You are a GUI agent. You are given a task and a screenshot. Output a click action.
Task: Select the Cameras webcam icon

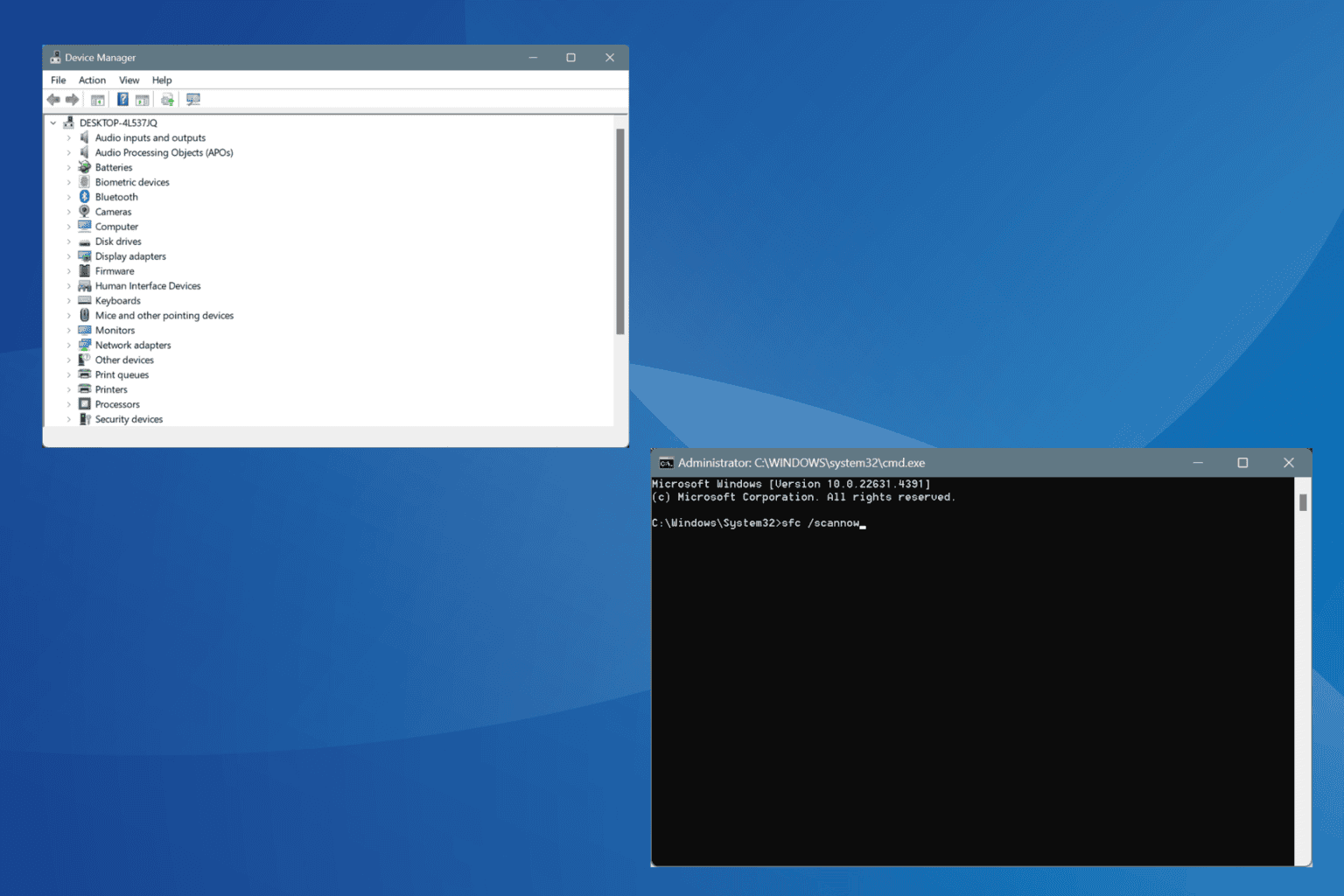coord(85,212)
